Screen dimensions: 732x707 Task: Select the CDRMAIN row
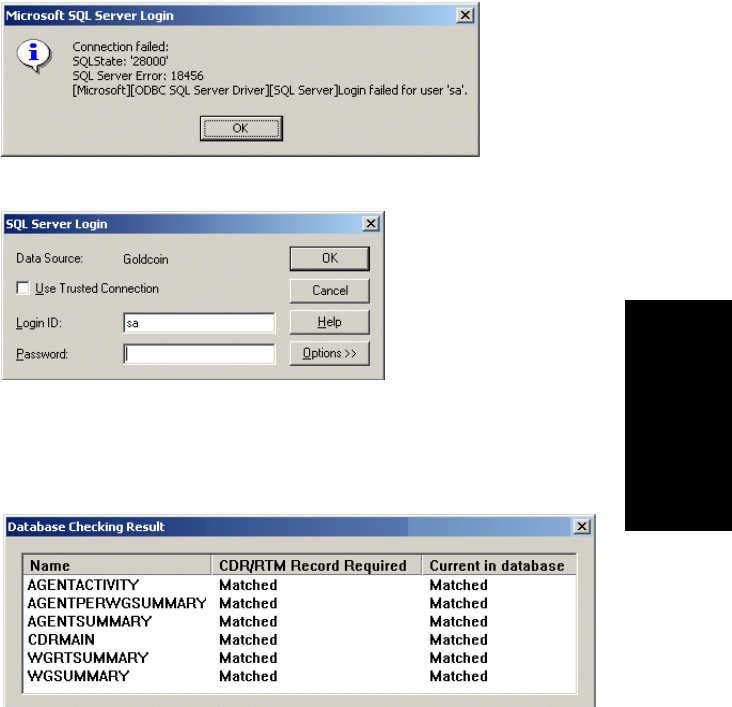pos(300,639)
